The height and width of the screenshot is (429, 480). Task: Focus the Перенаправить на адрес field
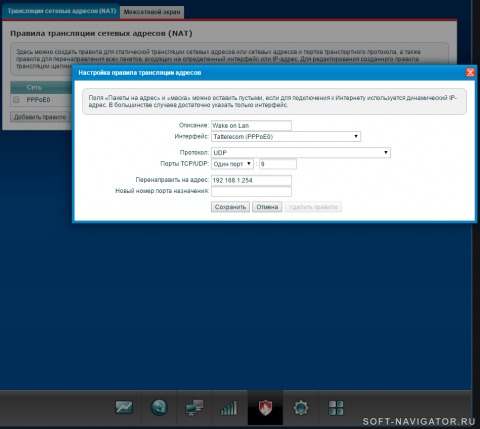click(251, 180)
